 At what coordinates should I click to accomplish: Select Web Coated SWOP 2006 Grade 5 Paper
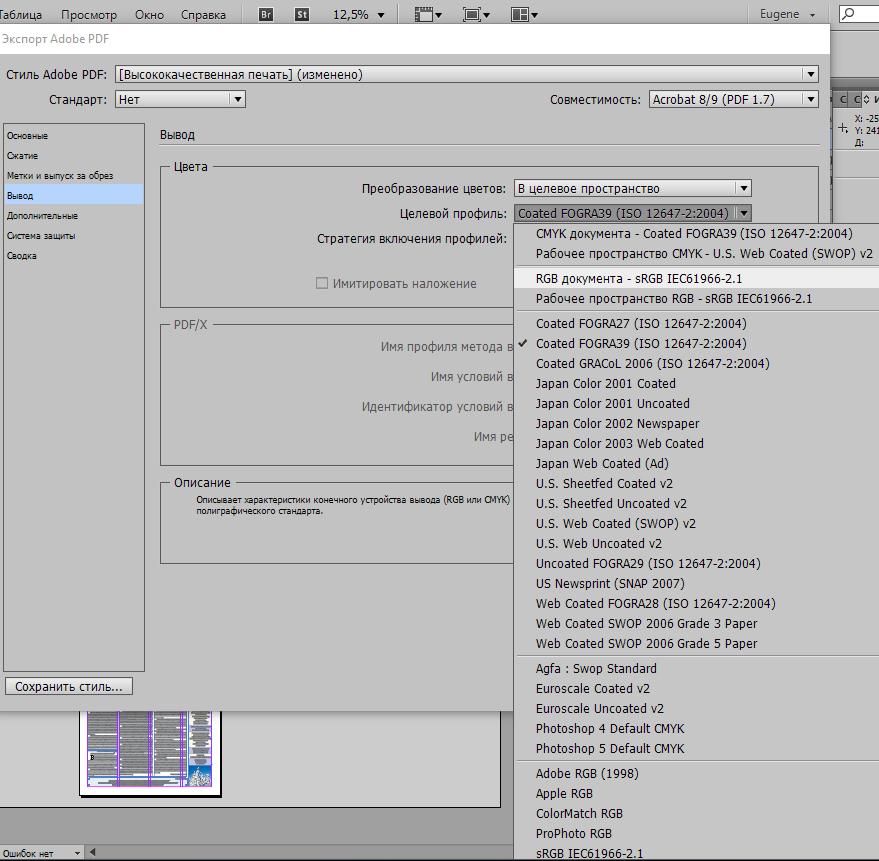pos(696,644)
